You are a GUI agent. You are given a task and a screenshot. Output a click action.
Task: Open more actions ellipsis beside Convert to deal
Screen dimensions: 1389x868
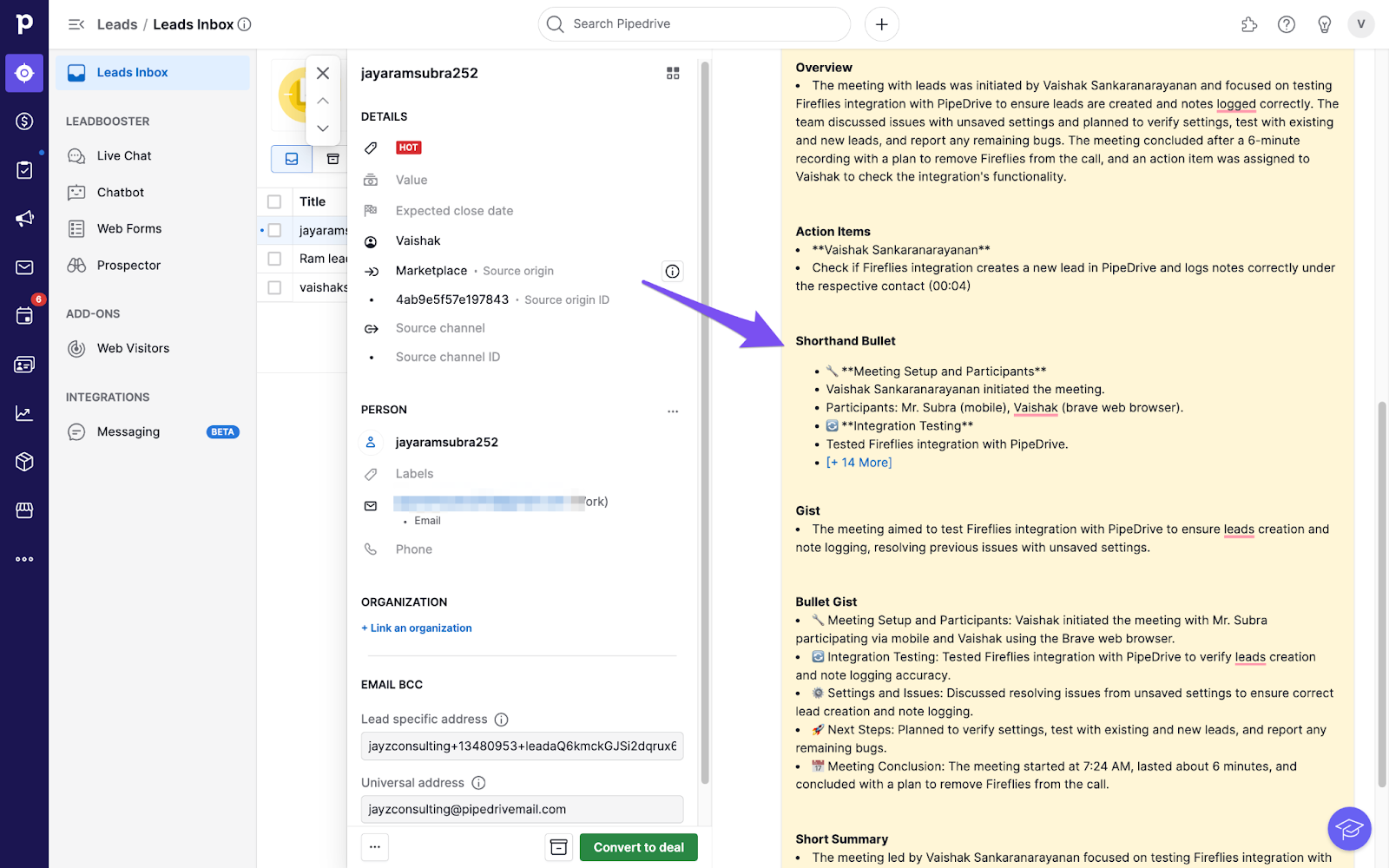375,847
